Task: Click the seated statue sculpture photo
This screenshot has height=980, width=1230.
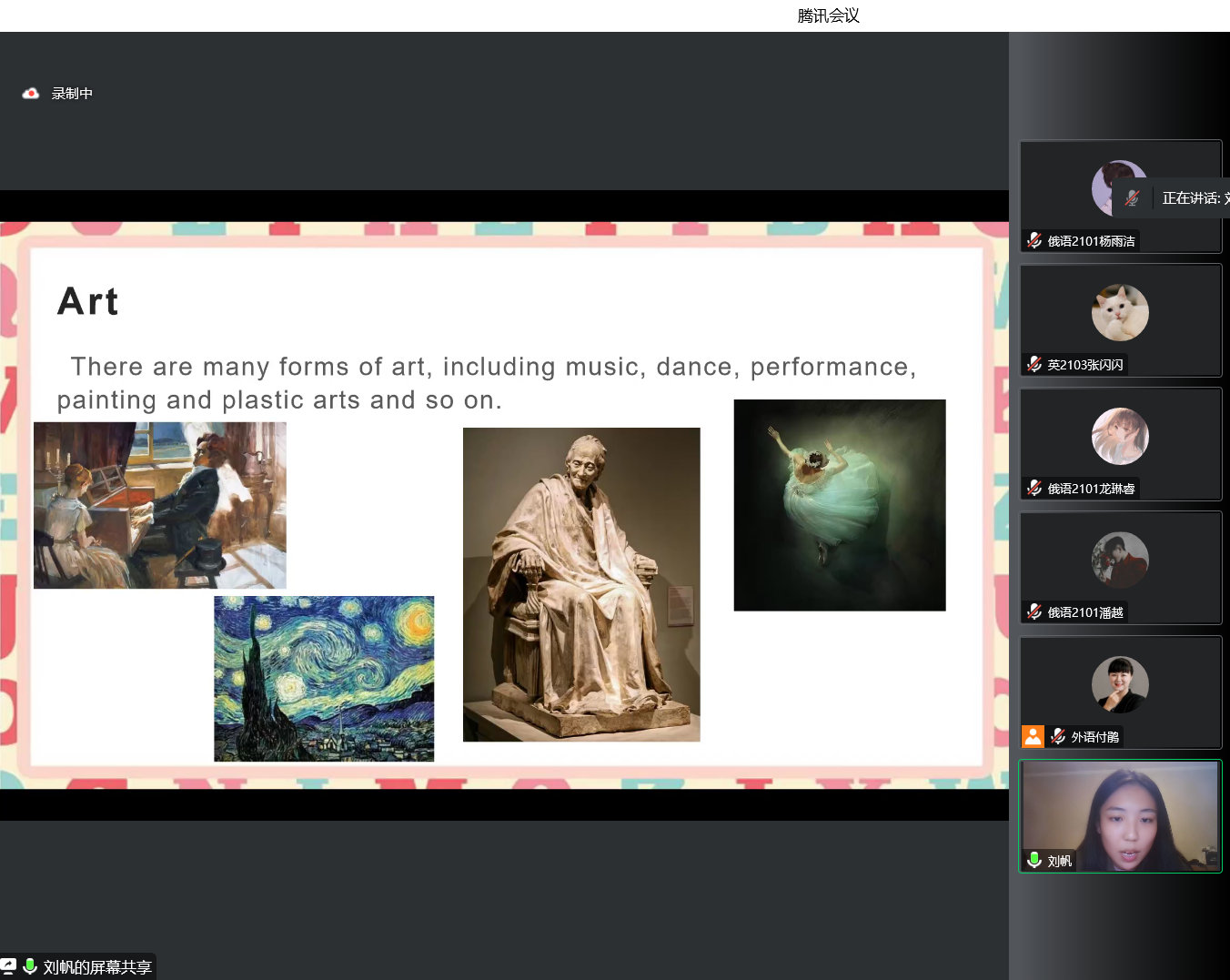Action: click(581, 584)
